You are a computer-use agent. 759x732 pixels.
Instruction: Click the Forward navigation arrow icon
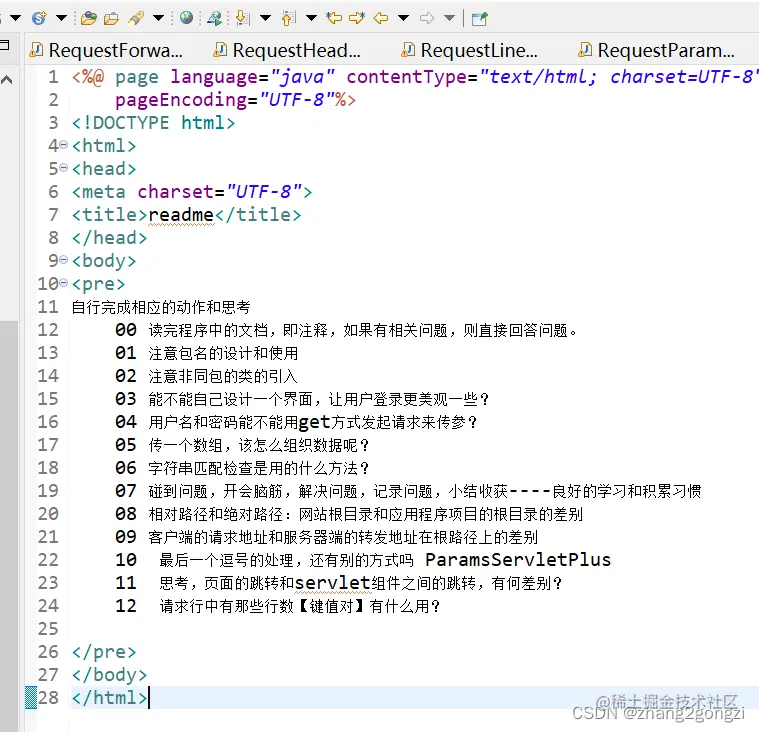pyautogui.click(x=427, y=18)
